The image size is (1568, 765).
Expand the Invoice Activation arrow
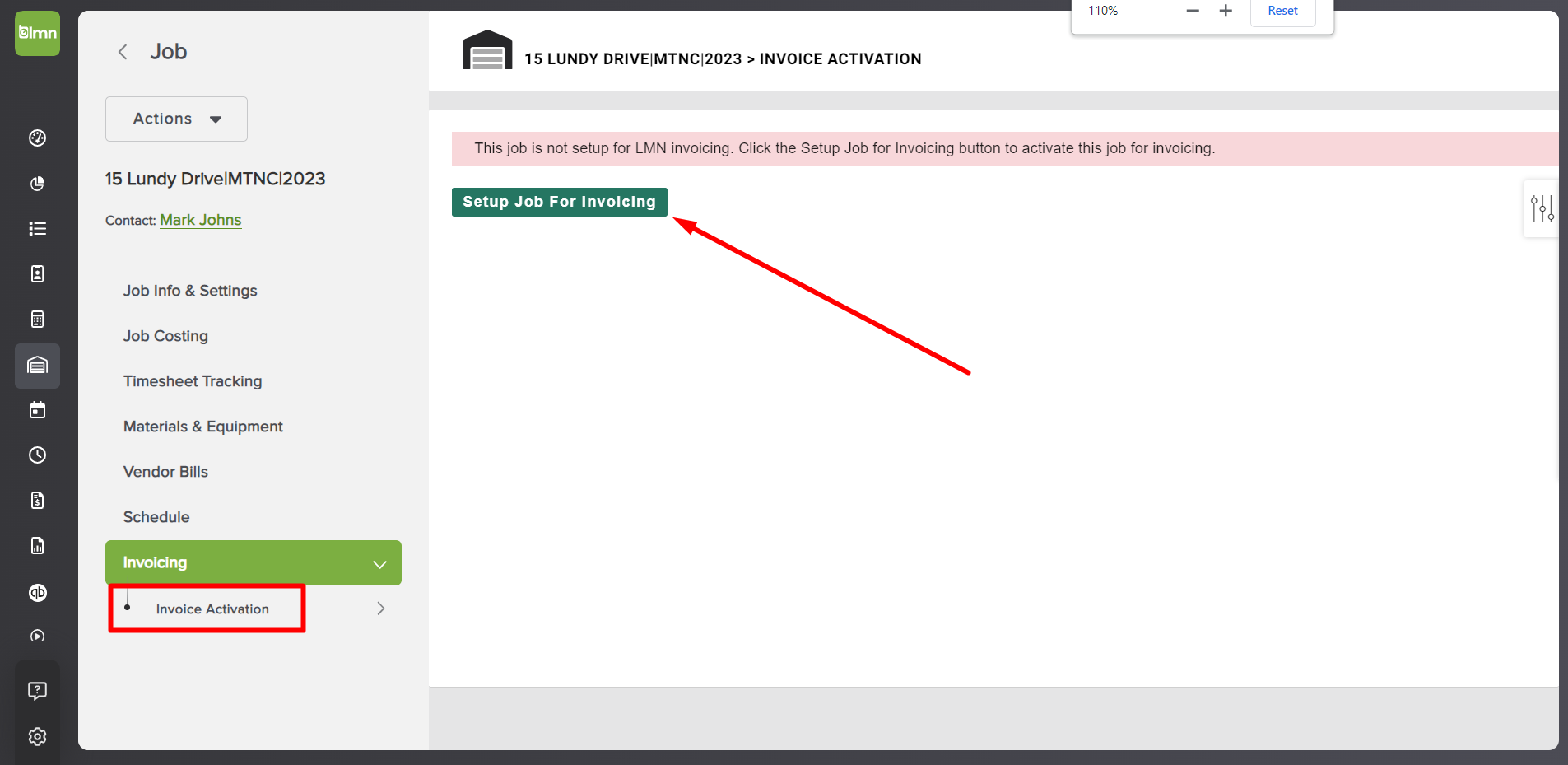pos(380,608)
